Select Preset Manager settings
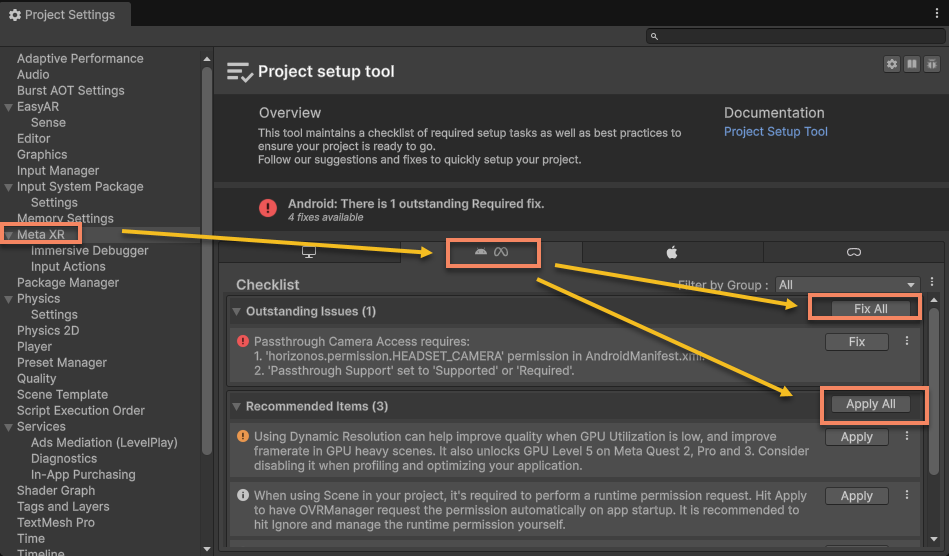 (62, 363)
